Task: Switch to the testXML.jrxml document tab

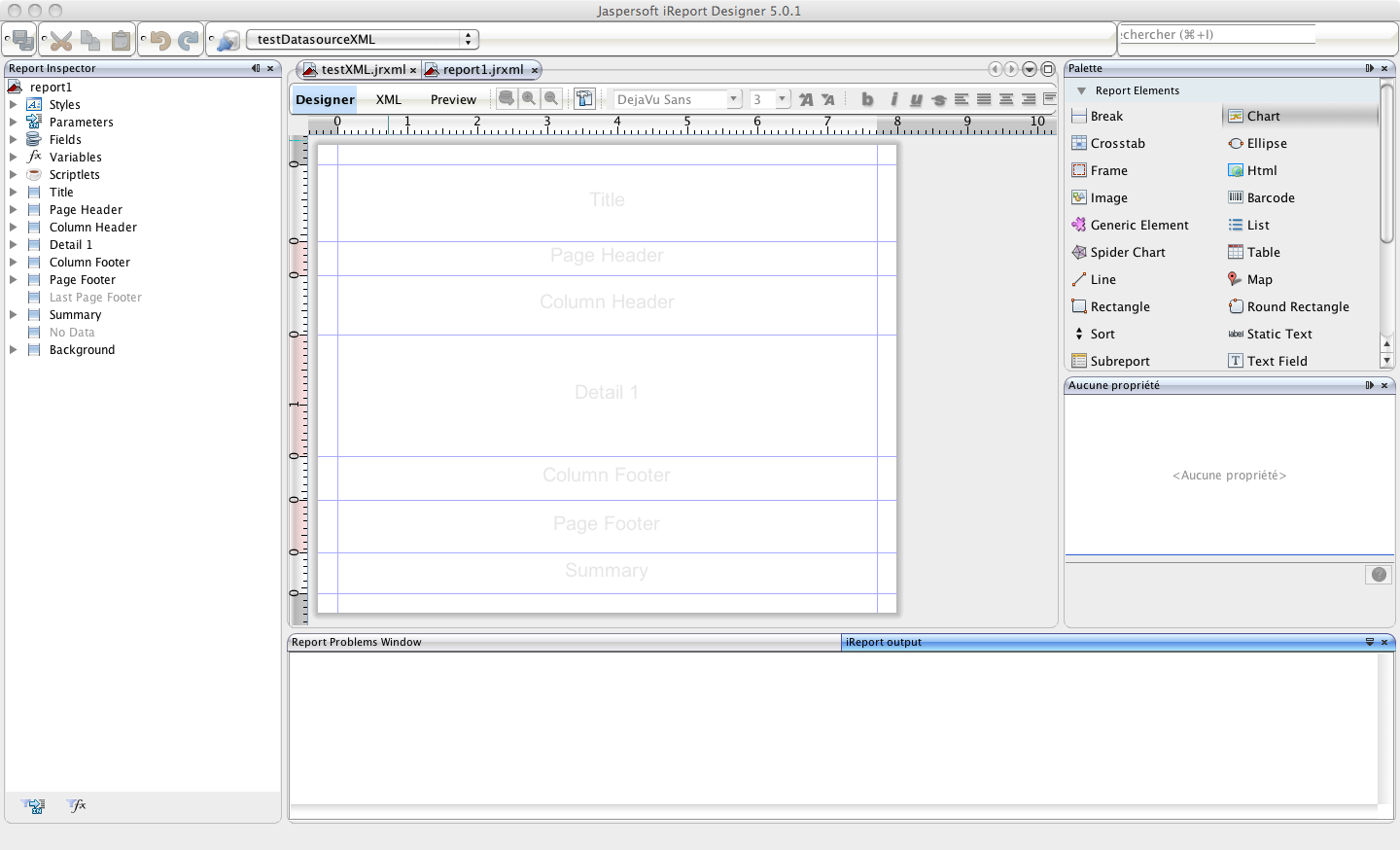Action: tap(363, 70)
